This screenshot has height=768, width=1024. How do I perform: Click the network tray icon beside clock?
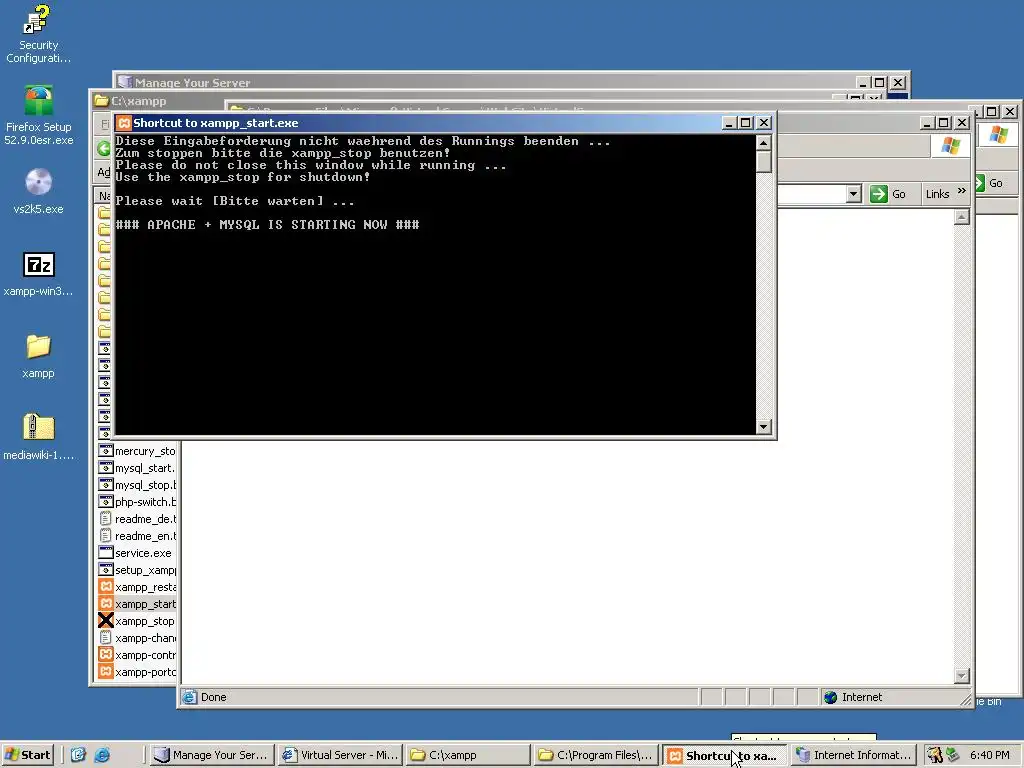tap(953, 754)
